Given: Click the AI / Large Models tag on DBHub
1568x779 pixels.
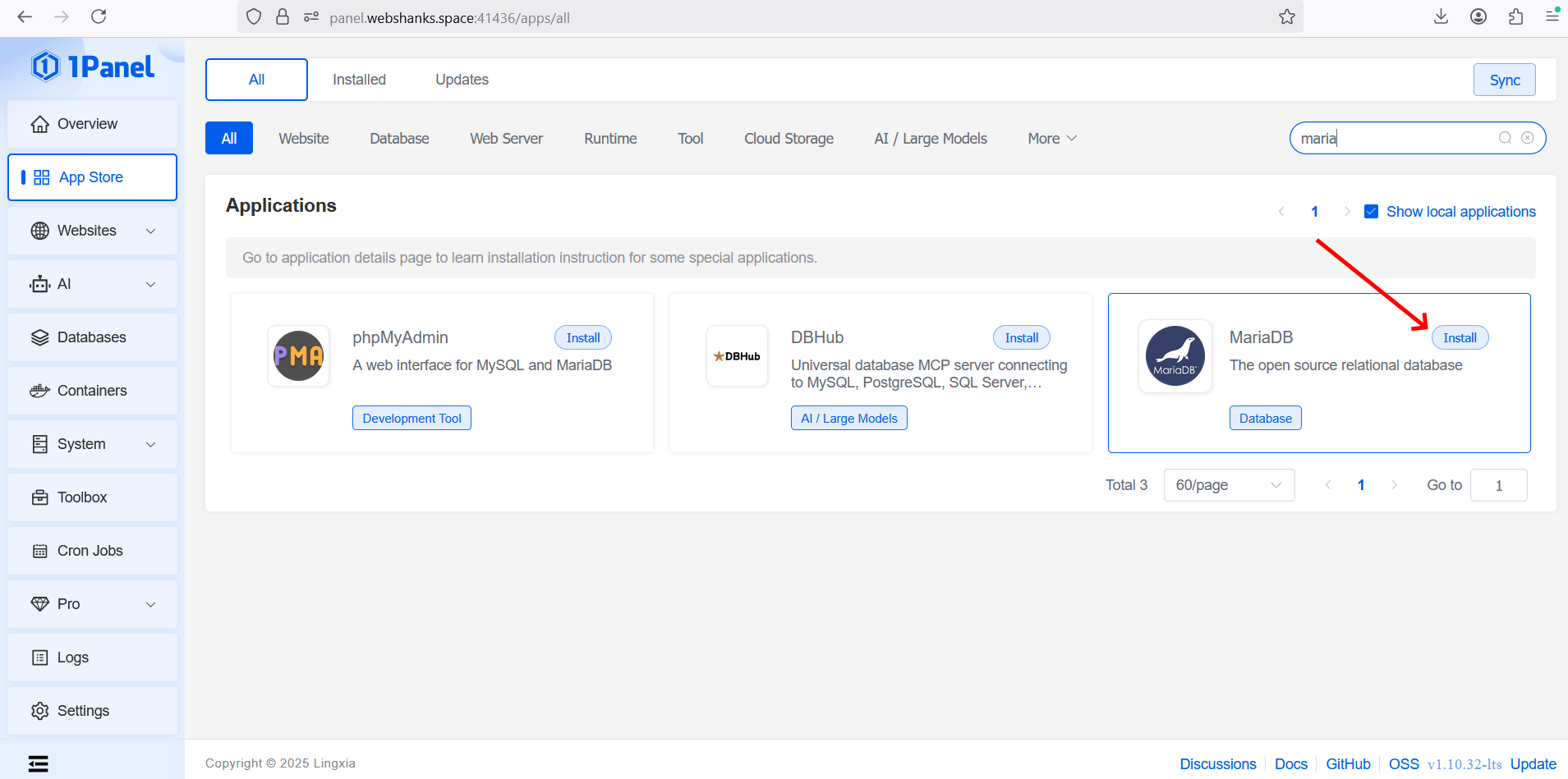Looking at the screenshot, I should (x=849, y=418).
